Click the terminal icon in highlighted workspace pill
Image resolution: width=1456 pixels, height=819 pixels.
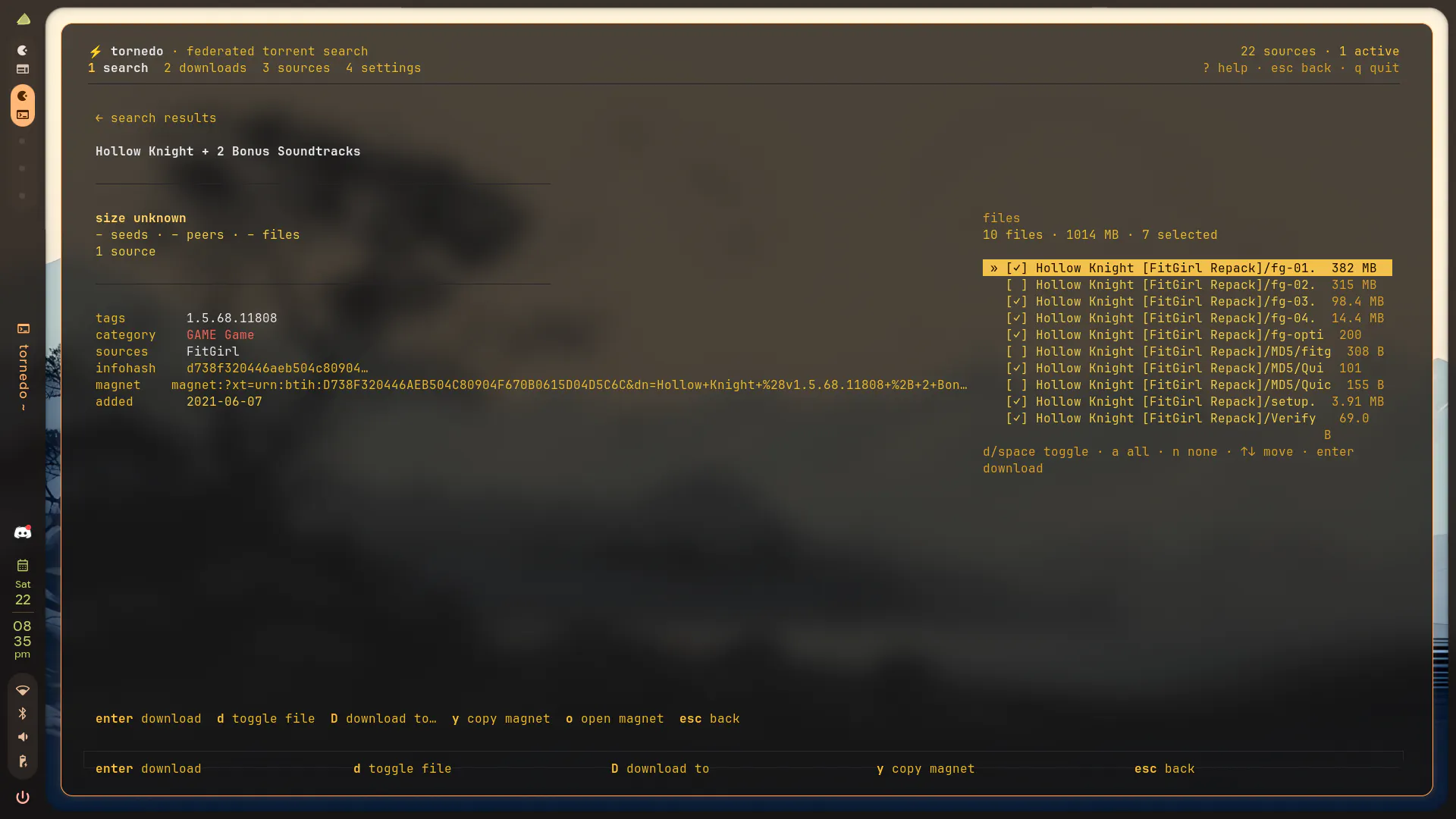[x=23, y=115]
